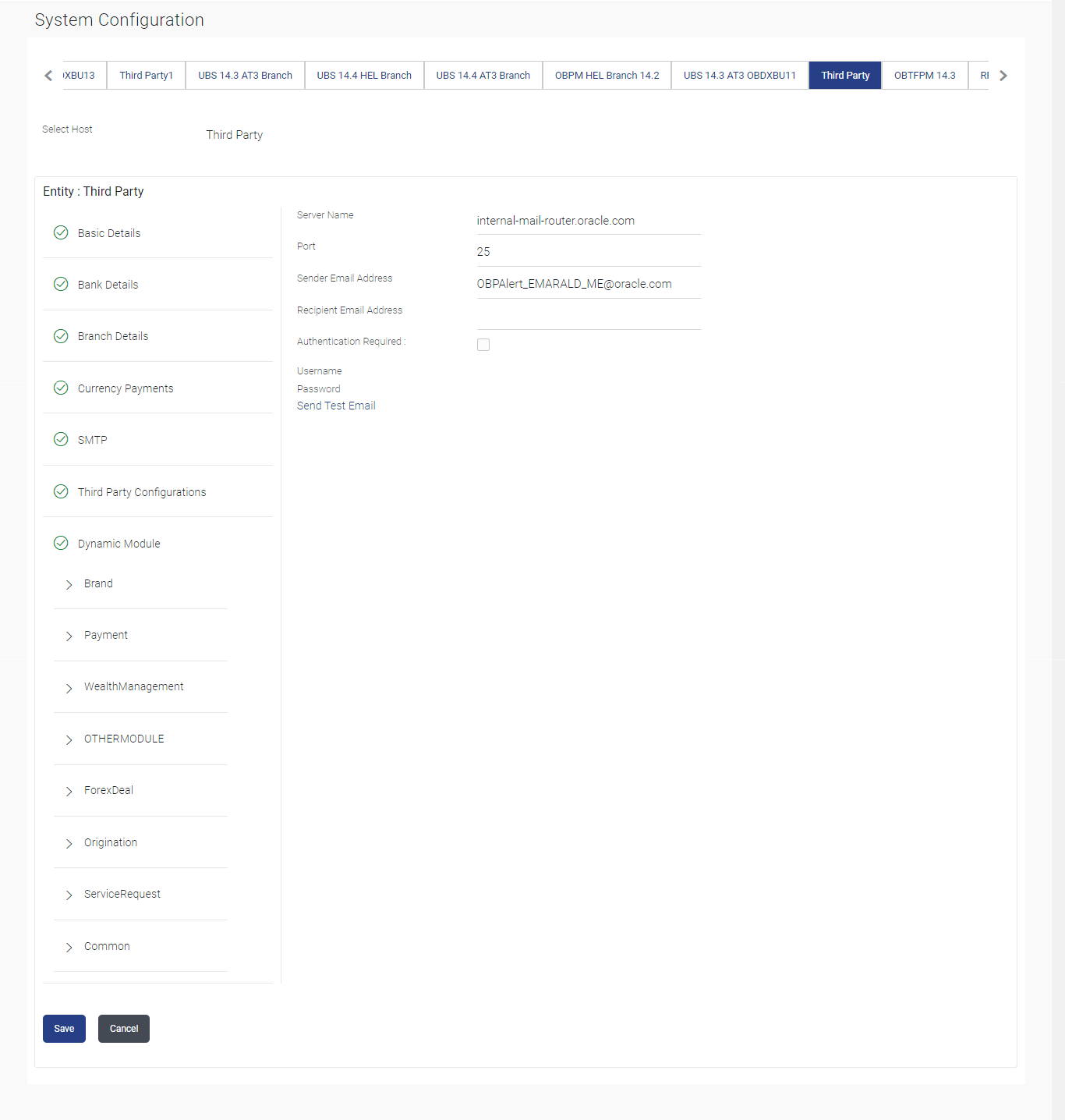Click the green check icon beside Branch Details

[61, 336]
